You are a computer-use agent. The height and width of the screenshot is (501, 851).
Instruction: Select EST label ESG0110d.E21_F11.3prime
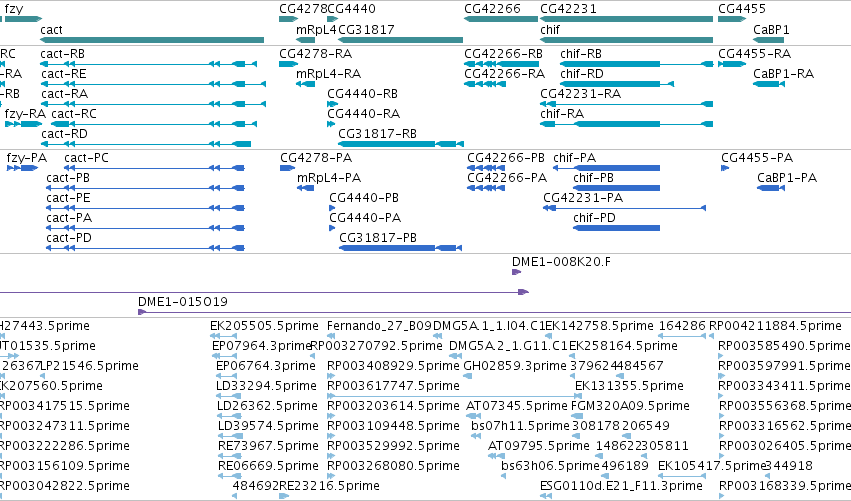point(621,486)
